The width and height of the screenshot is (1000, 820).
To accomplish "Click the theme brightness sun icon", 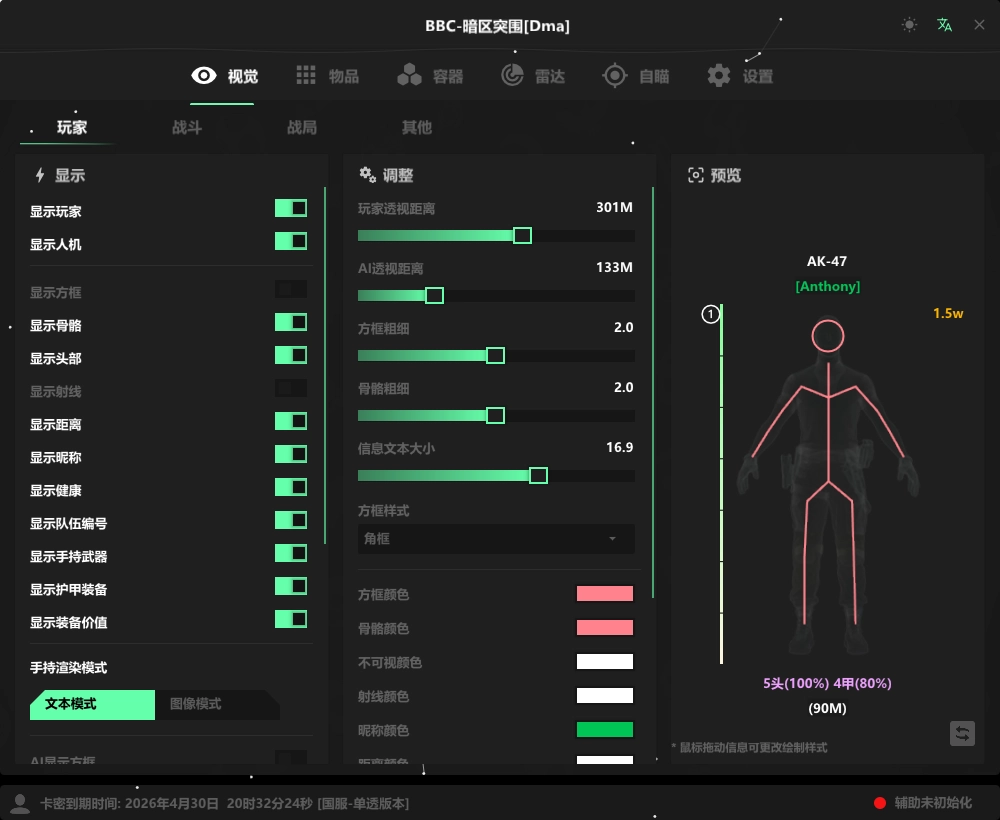I will tap(909, 25).
